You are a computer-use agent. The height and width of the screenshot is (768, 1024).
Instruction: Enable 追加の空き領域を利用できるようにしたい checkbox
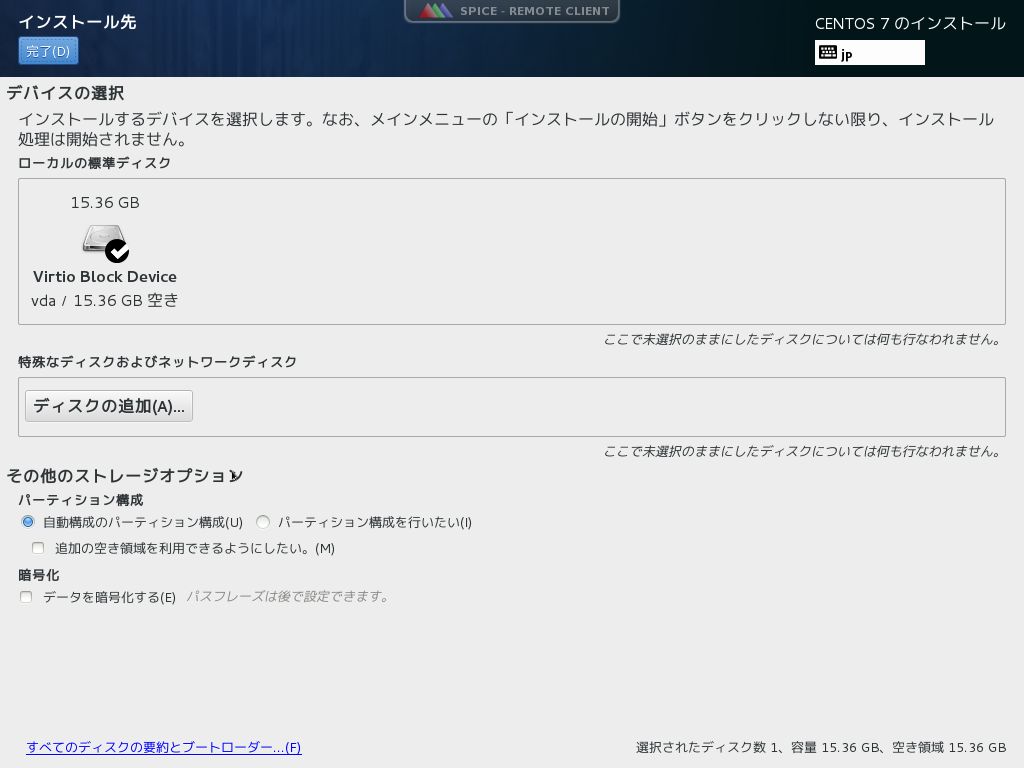[38, 548]
